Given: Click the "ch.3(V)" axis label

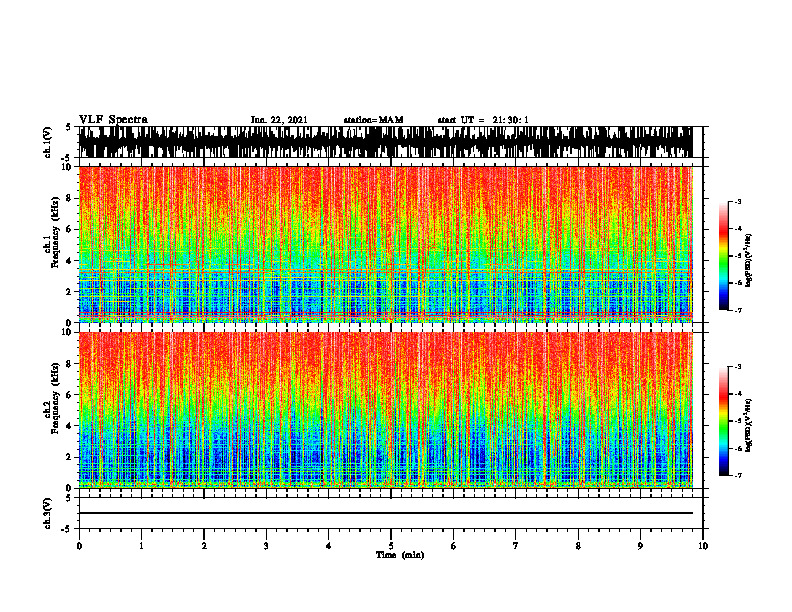Looking at the screenshot, I should 48,514.
